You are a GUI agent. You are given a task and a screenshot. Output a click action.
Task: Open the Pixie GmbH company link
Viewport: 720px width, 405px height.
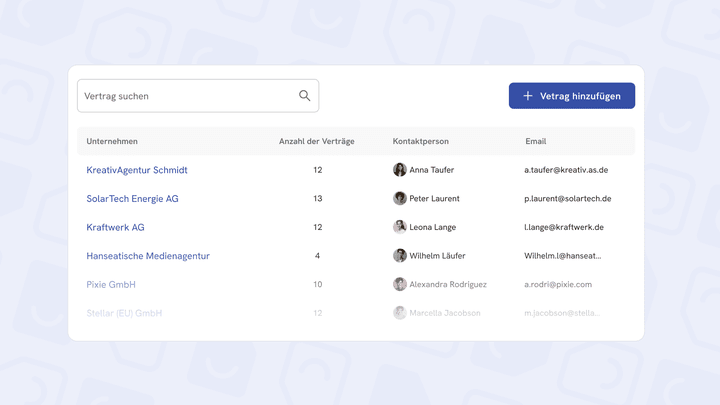pyautogui.click(x=111, y=284)
